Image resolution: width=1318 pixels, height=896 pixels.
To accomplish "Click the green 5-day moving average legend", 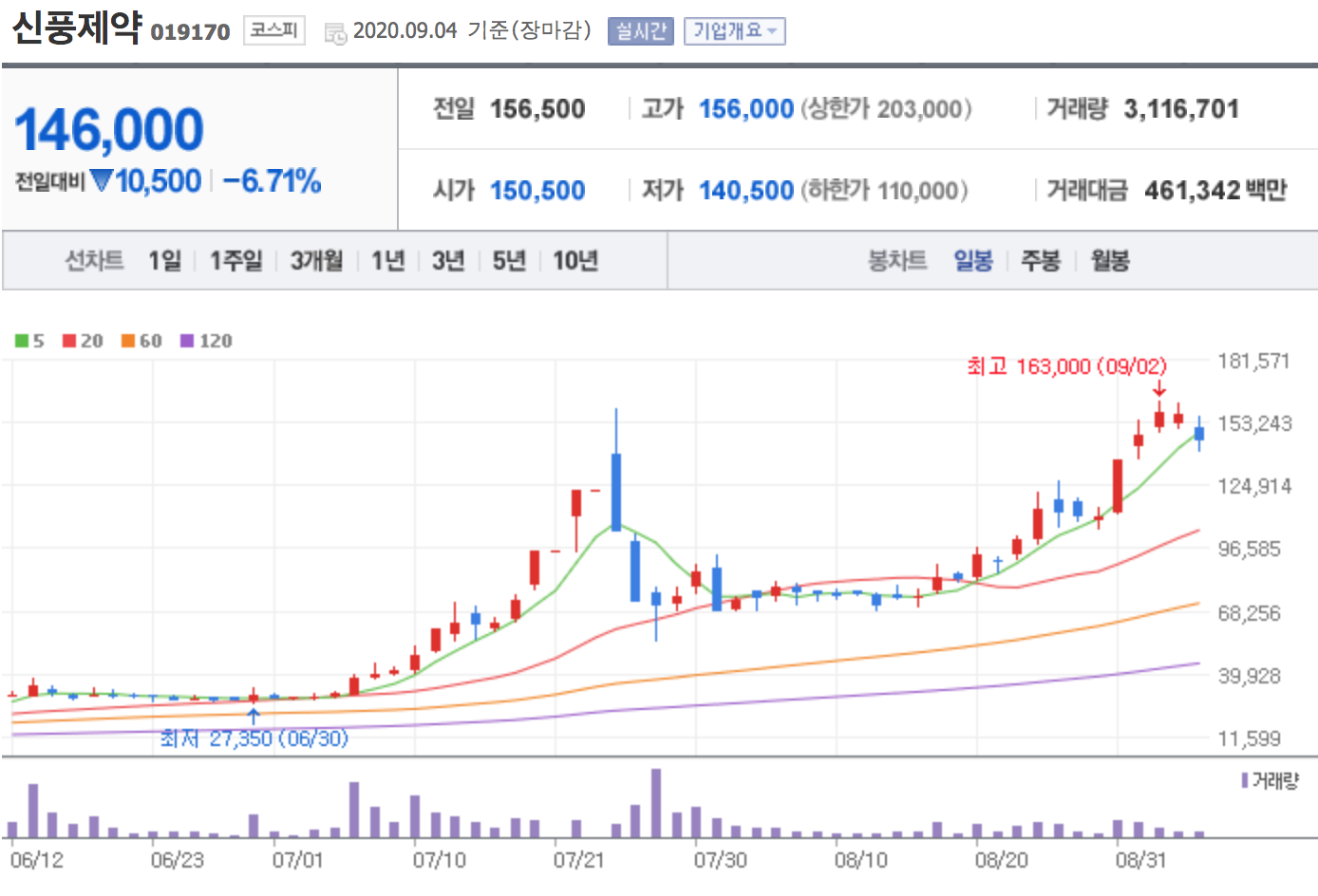I will point(29,341).
